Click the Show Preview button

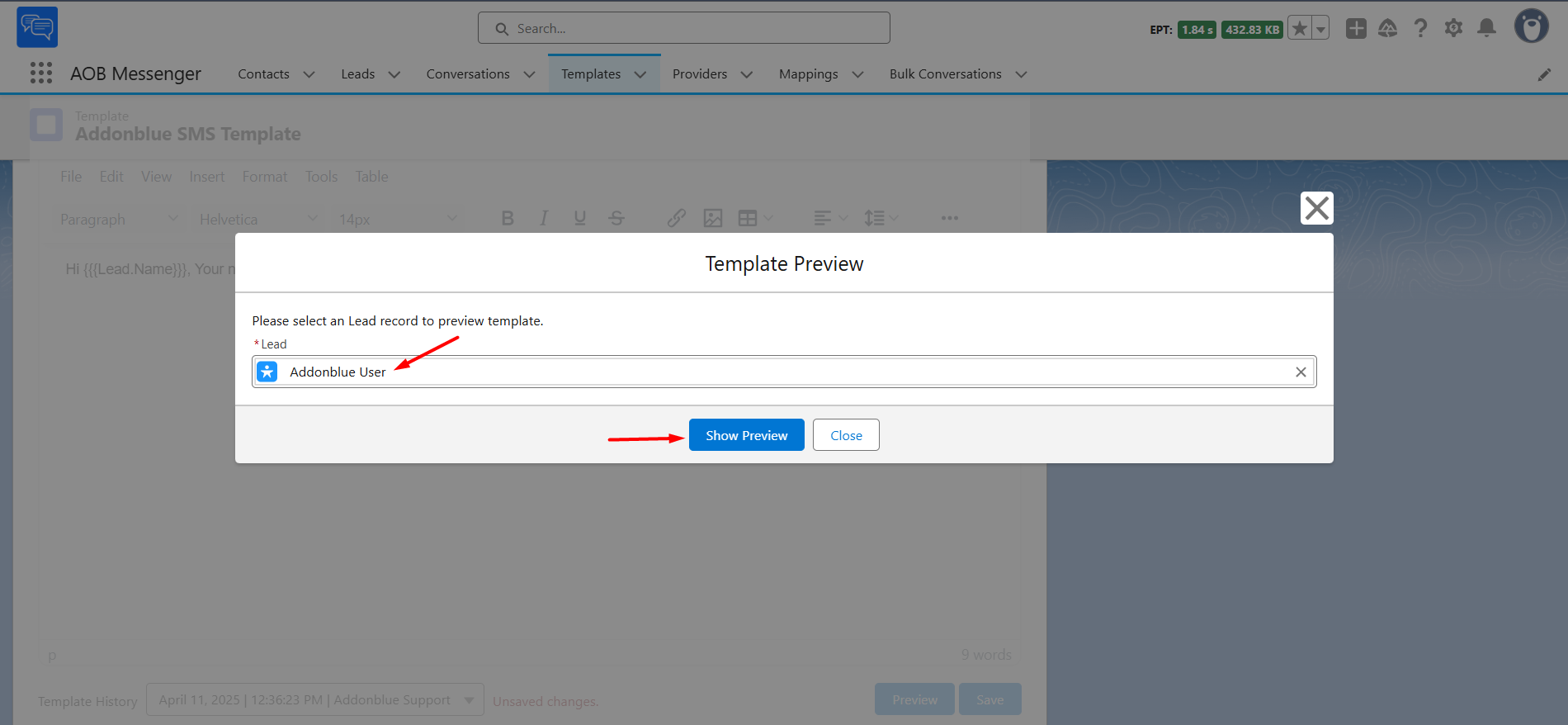747,435
